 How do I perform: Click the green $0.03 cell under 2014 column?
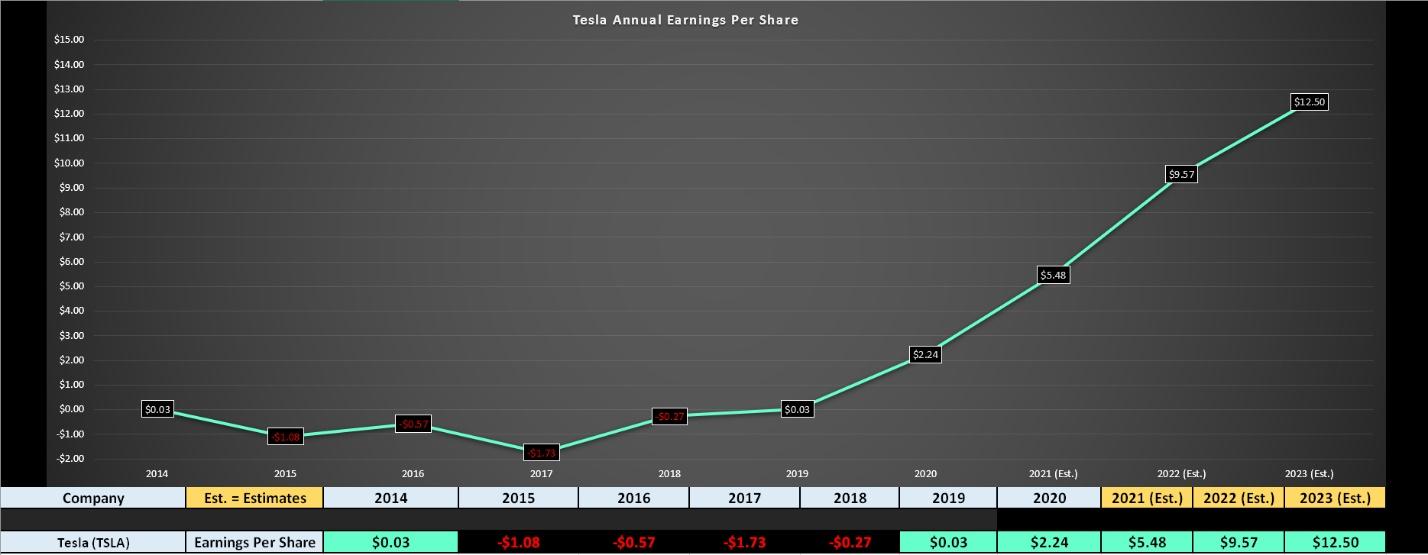point(391,542)
